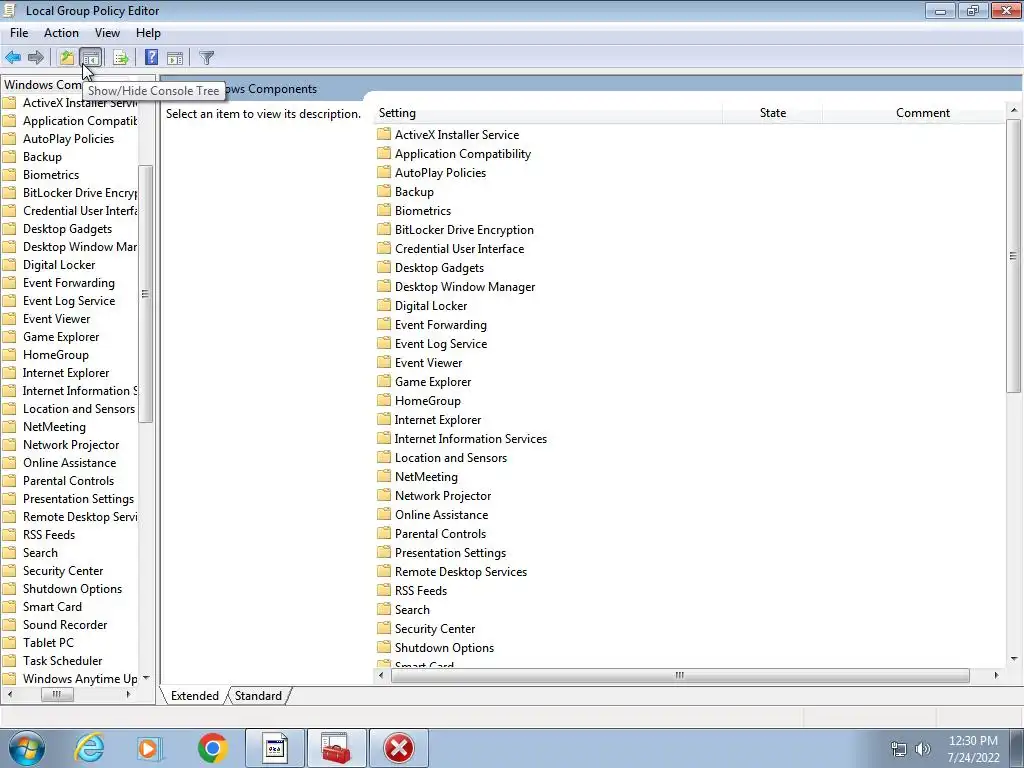Screen dimensions: 1024x768
Task: Click the Forward arrow toolbar icon
Action: [x=36, y=57]
